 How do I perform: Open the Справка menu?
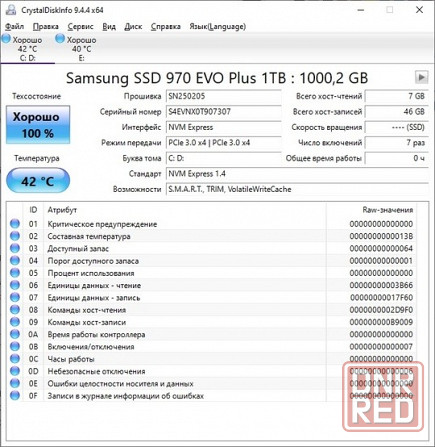coord(166,26)
